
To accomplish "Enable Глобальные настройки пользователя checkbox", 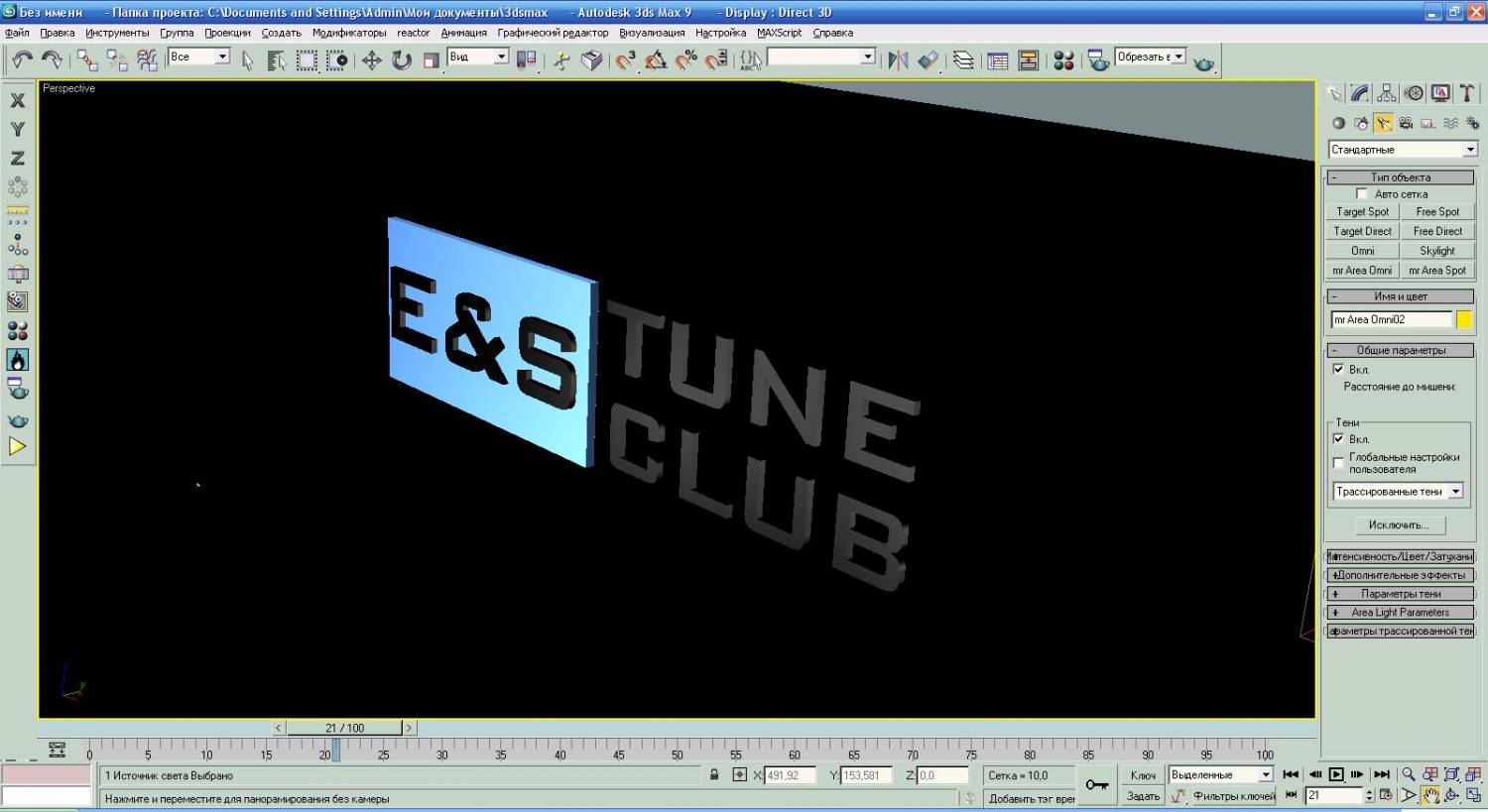I will click(1338, 463).
